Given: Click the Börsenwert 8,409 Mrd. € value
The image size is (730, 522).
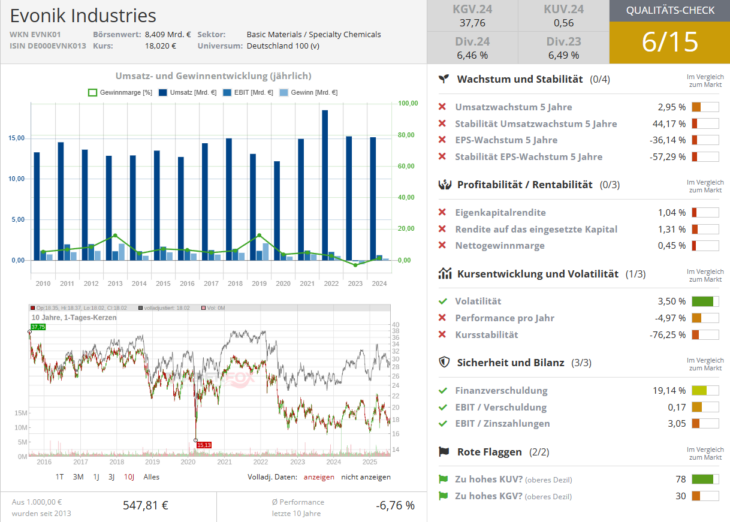Looking at the screenshot, I should (x=168, y=34).
